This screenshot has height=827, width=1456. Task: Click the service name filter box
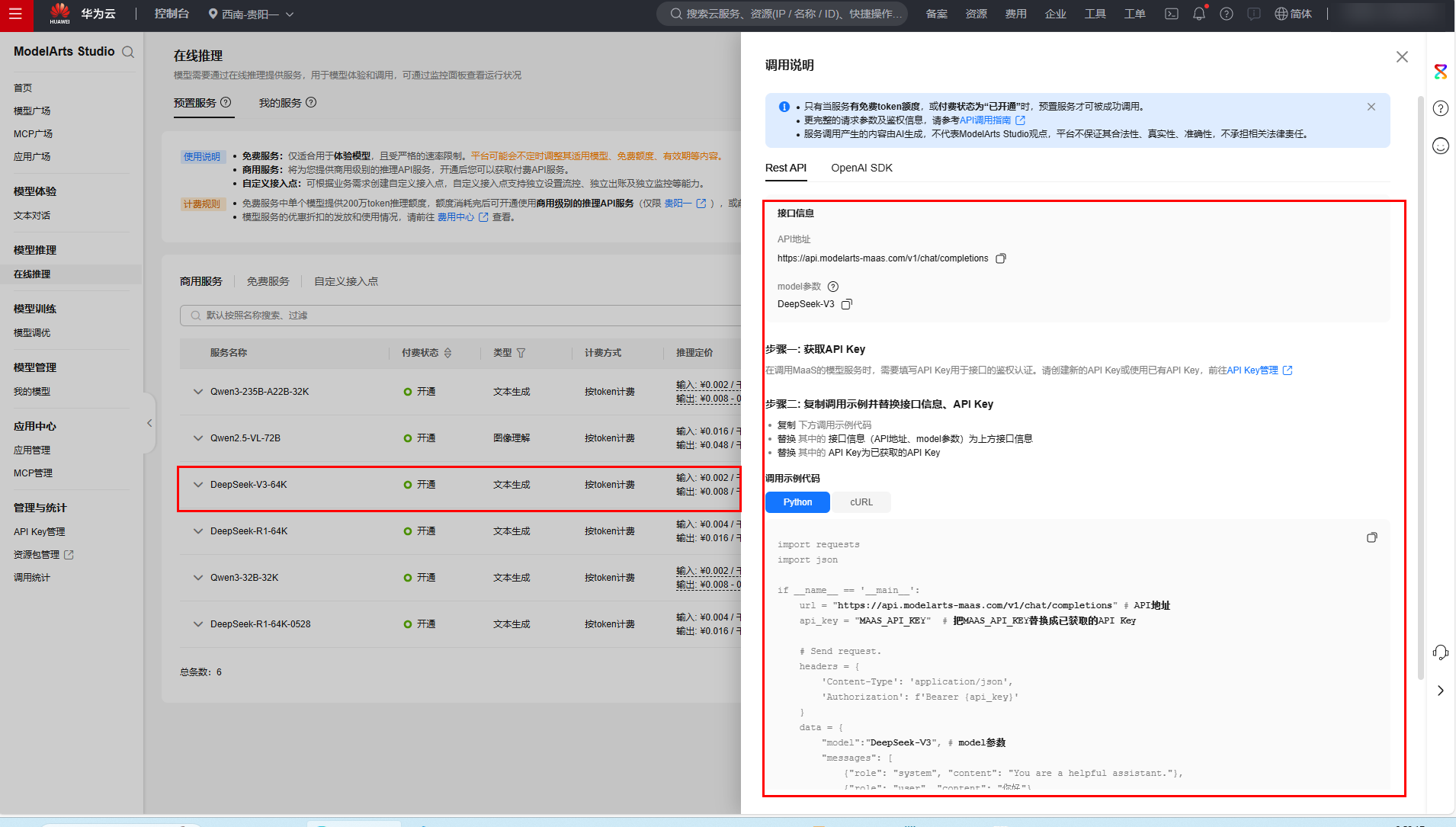pos(460,316)
